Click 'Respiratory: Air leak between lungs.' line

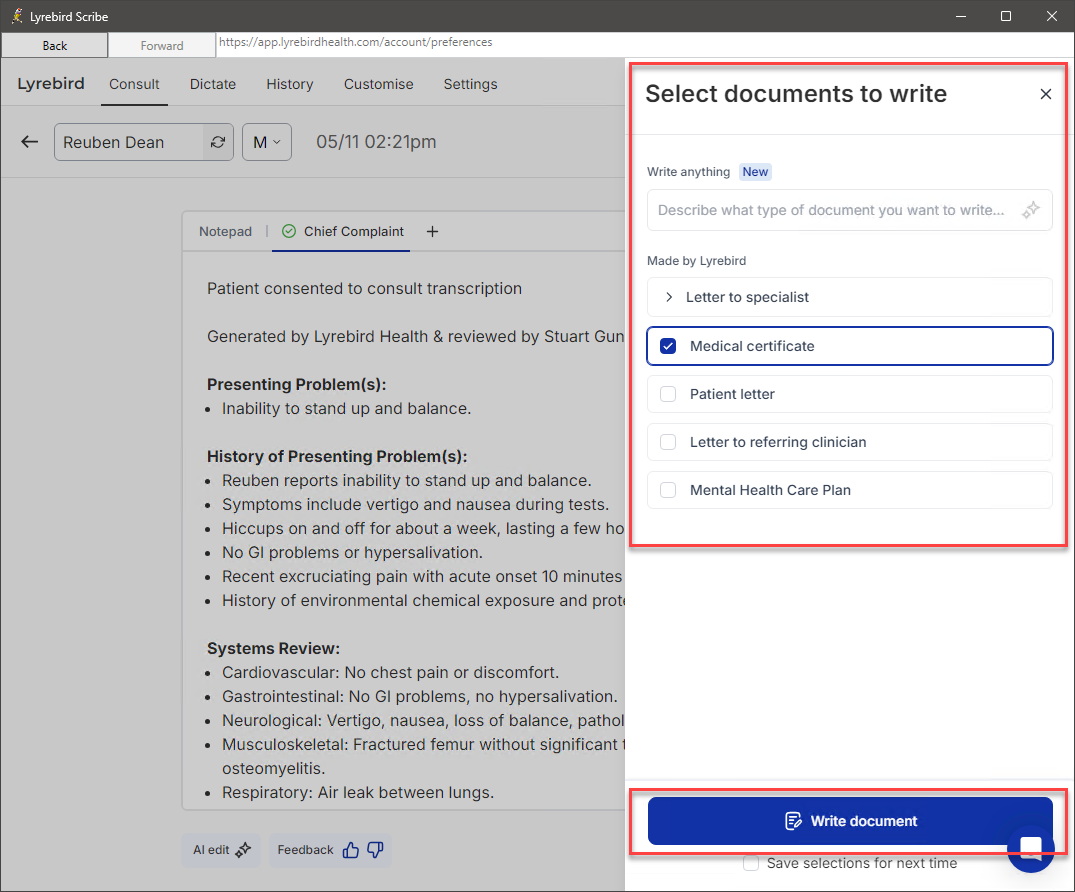pyautogui.click(x=358, y=793)
